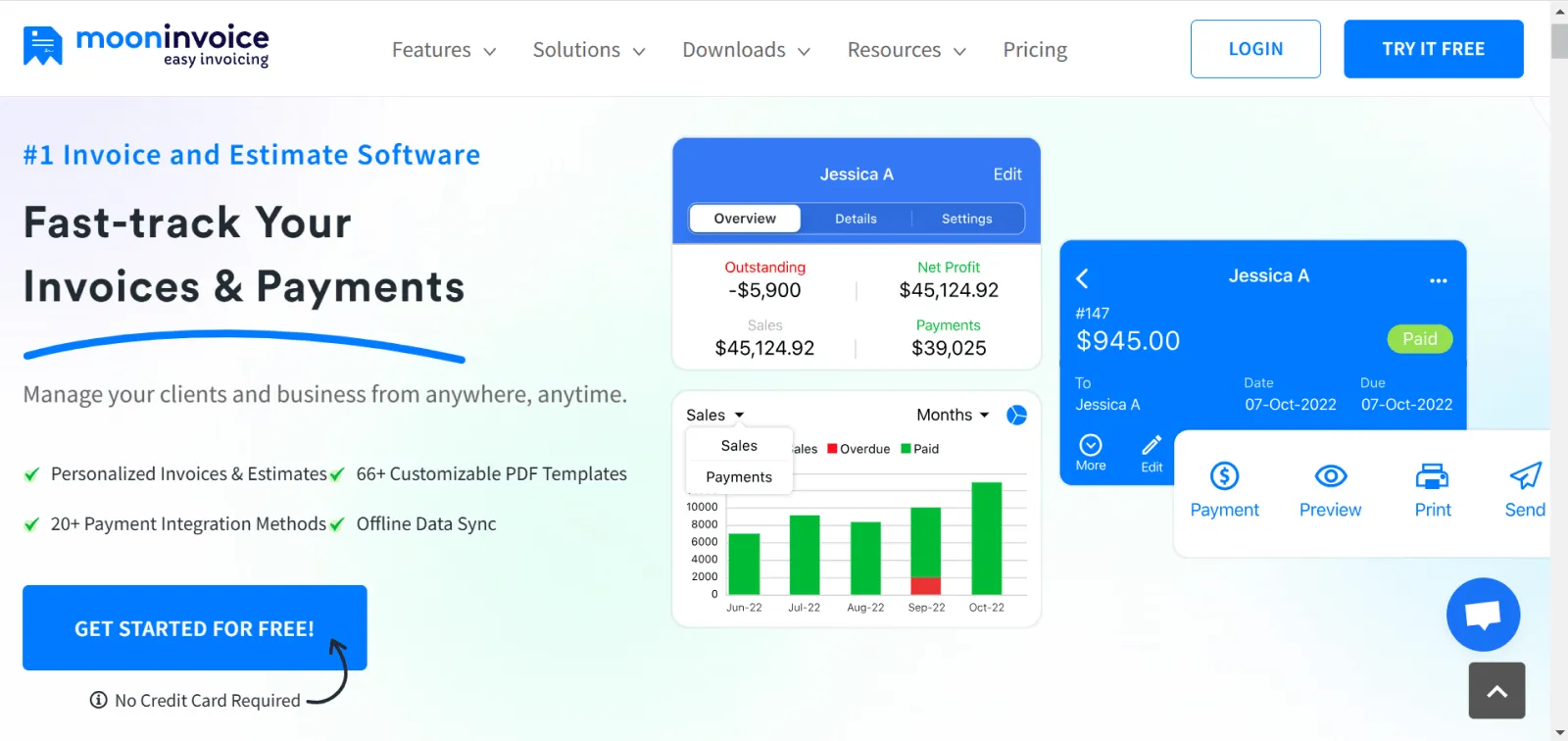Click the back chevron on invoice card

pyautogui.click(x=1082, y=278)
